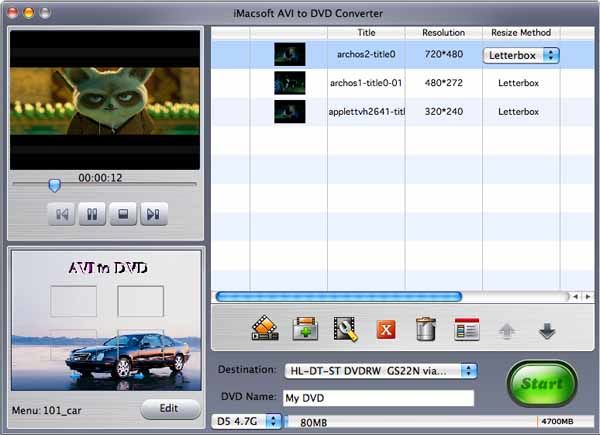Click the trash can clear-all icon

[426, 329]
